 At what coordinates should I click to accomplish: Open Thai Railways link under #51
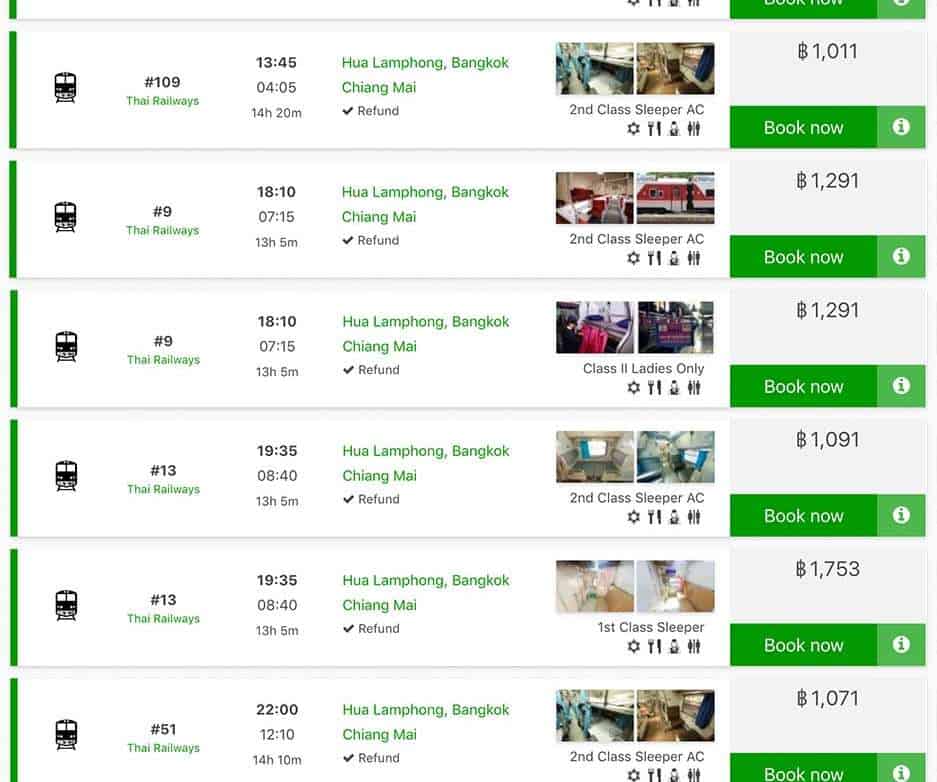click(163, 748)
